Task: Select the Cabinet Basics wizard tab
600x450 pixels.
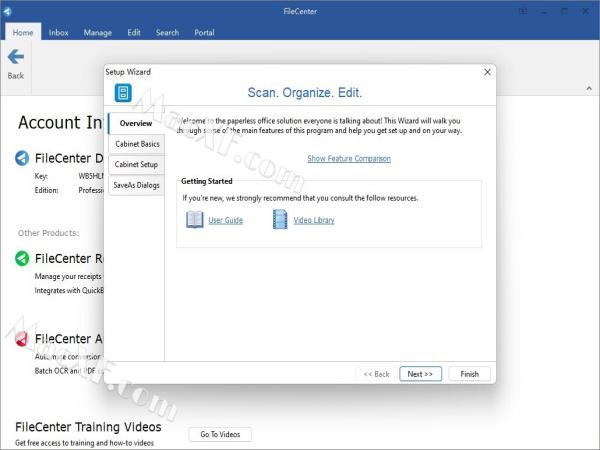Action: pos(137,144)
